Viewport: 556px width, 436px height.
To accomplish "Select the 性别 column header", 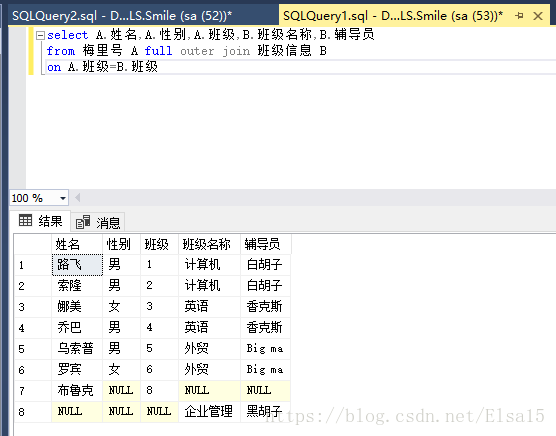I will click(x=122, y=244).
